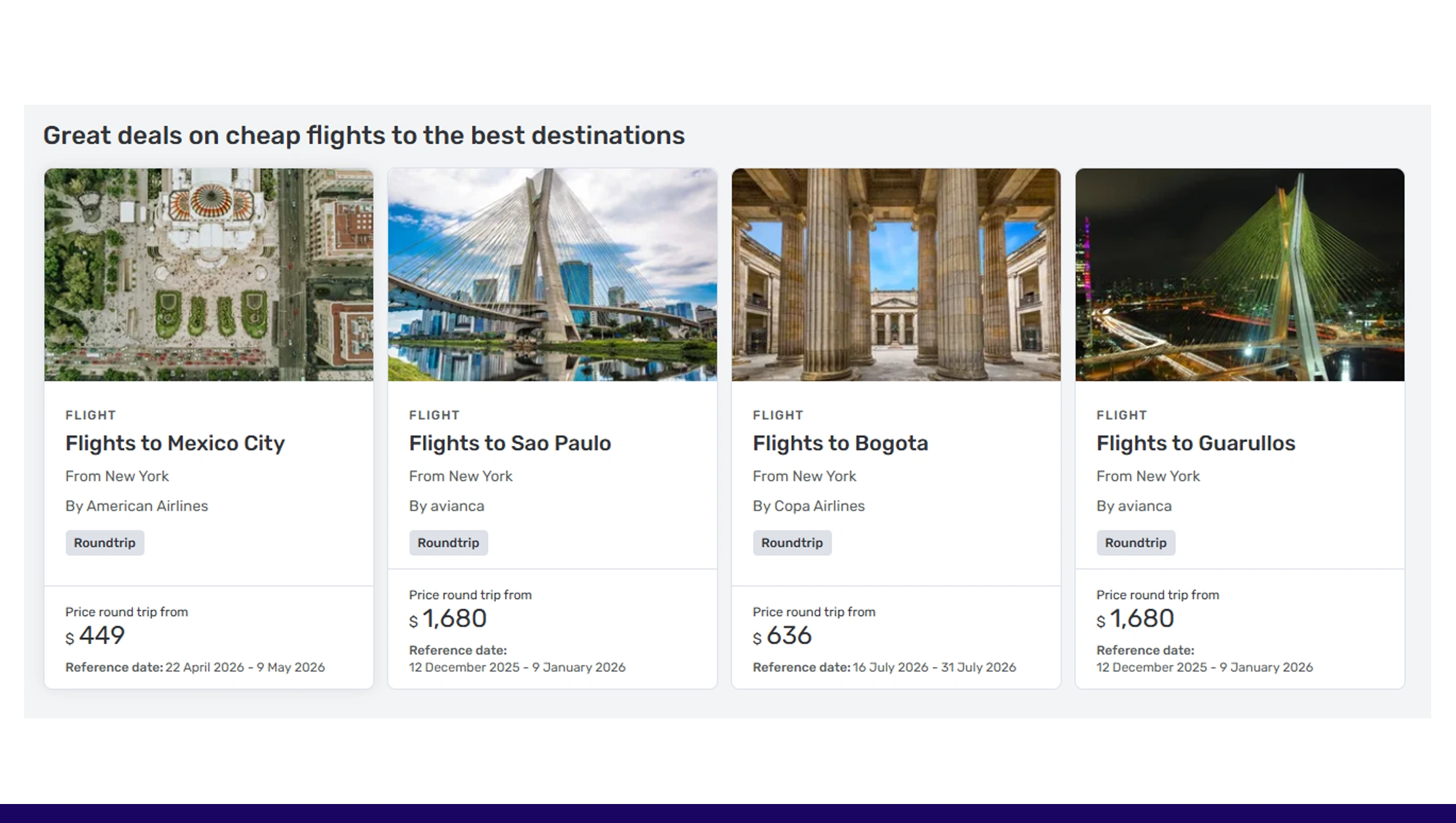The height and width of the screenshot is (823, 1456).
Task: Open the Flights to Bogota deal
Action: point(840,443)
